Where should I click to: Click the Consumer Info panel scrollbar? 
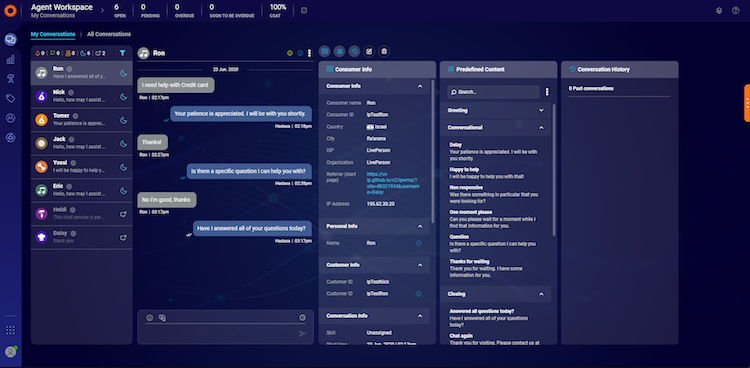tap(433, 151)
